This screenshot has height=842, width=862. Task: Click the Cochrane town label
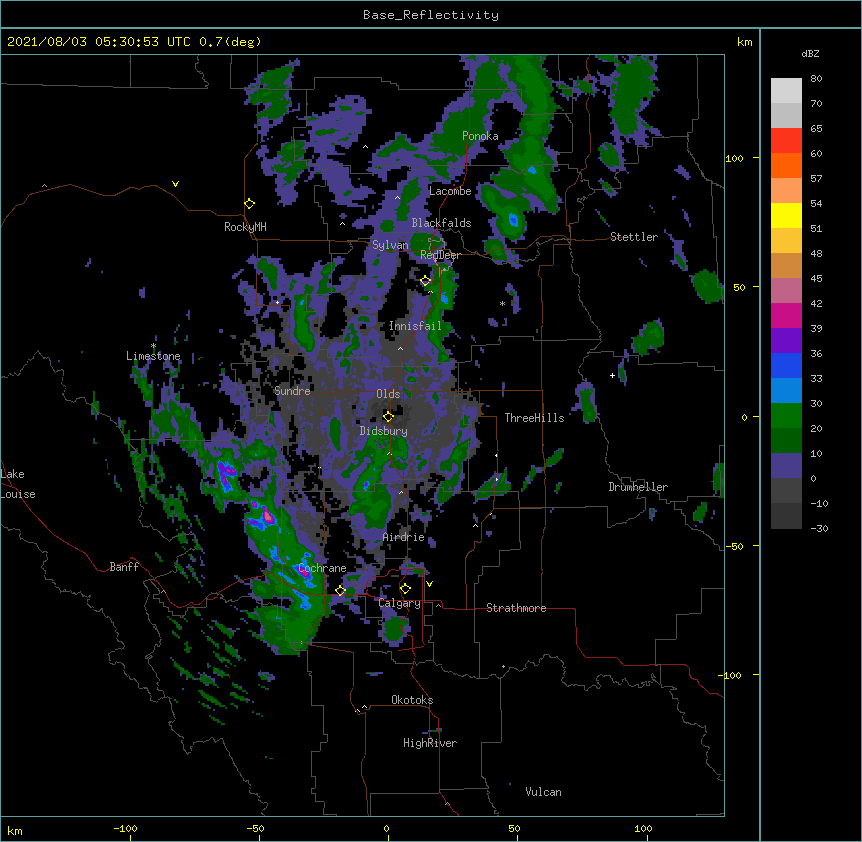click(323, 568)
